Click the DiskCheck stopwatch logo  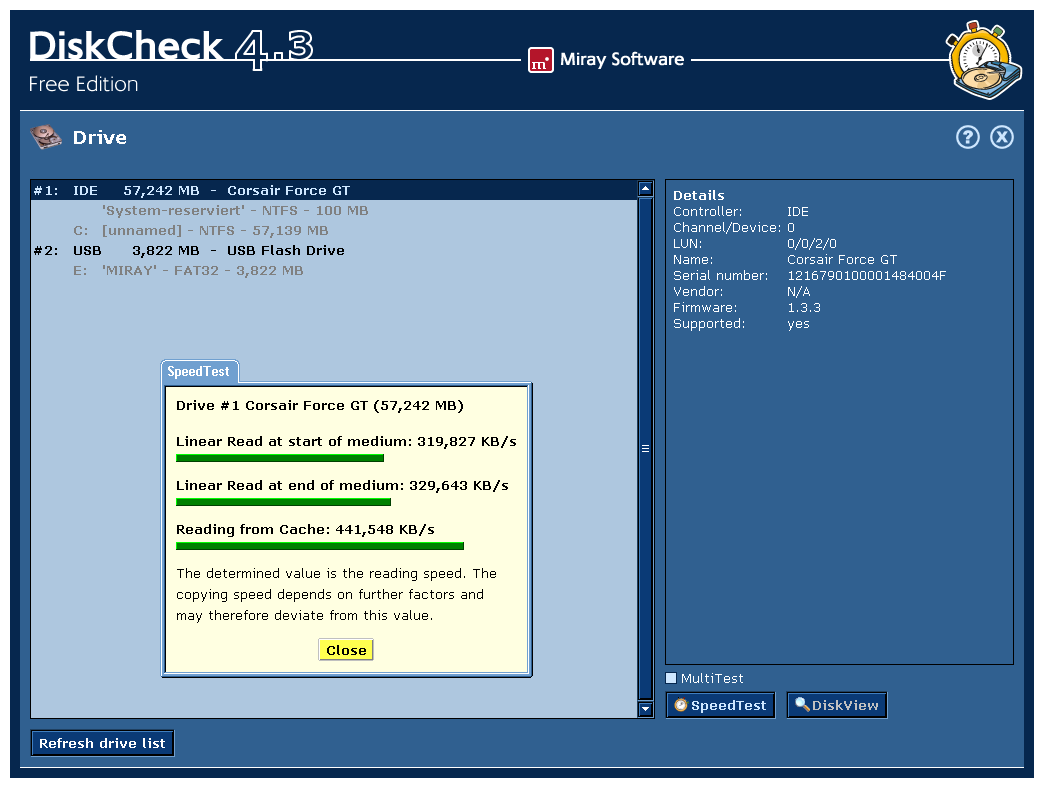pyautogui.click(x=984, y=61)
